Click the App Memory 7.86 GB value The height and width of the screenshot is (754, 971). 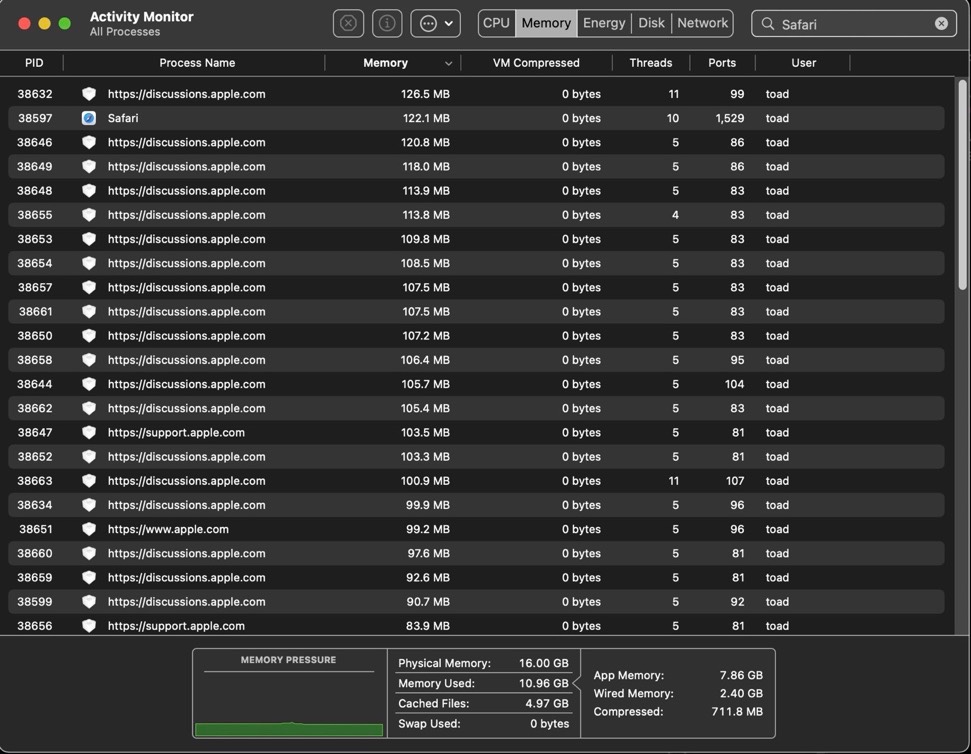pos(741,675)
